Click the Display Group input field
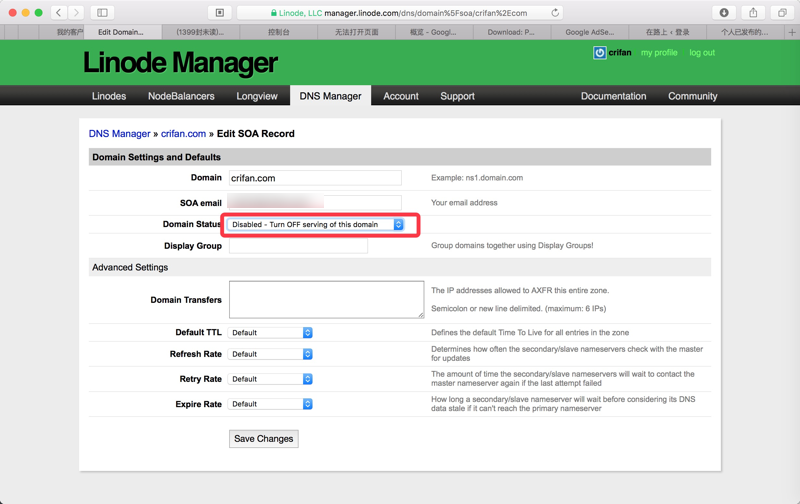This screenshot has height=504, width=800. coord(298,245)
